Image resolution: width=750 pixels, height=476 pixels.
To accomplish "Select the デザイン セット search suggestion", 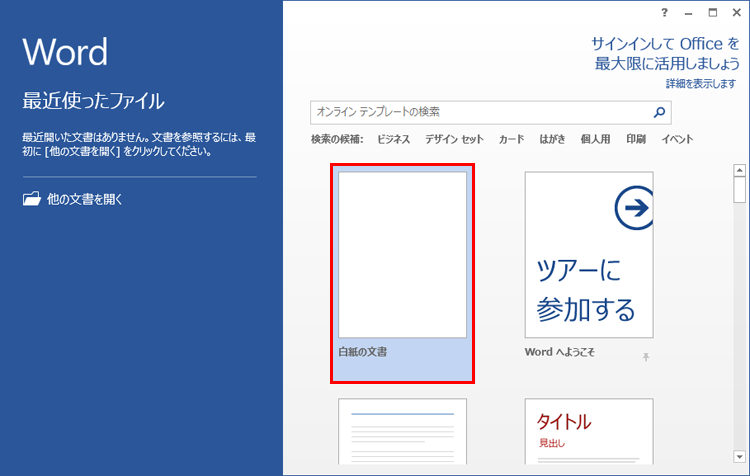I will pos(454,139).
